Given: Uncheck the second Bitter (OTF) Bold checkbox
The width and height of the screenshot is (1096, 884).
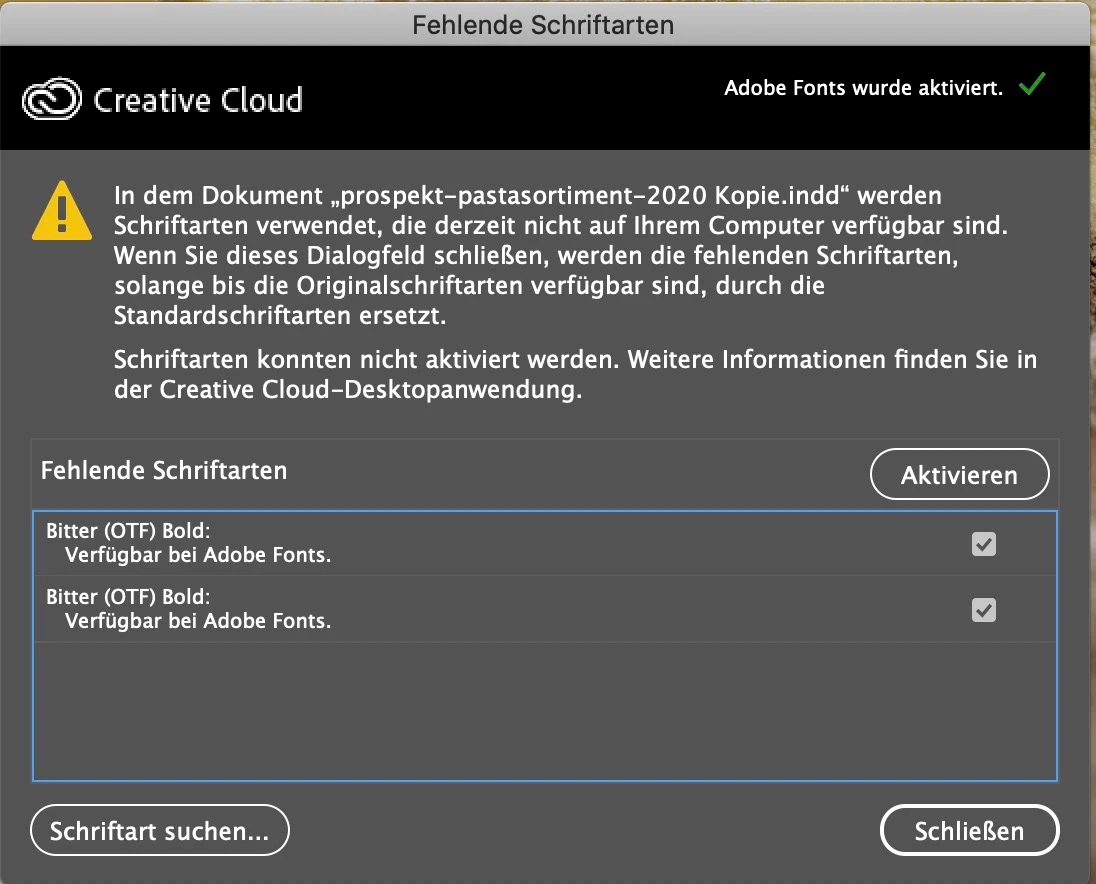Looking at the screenshot, I should [983, 610].
